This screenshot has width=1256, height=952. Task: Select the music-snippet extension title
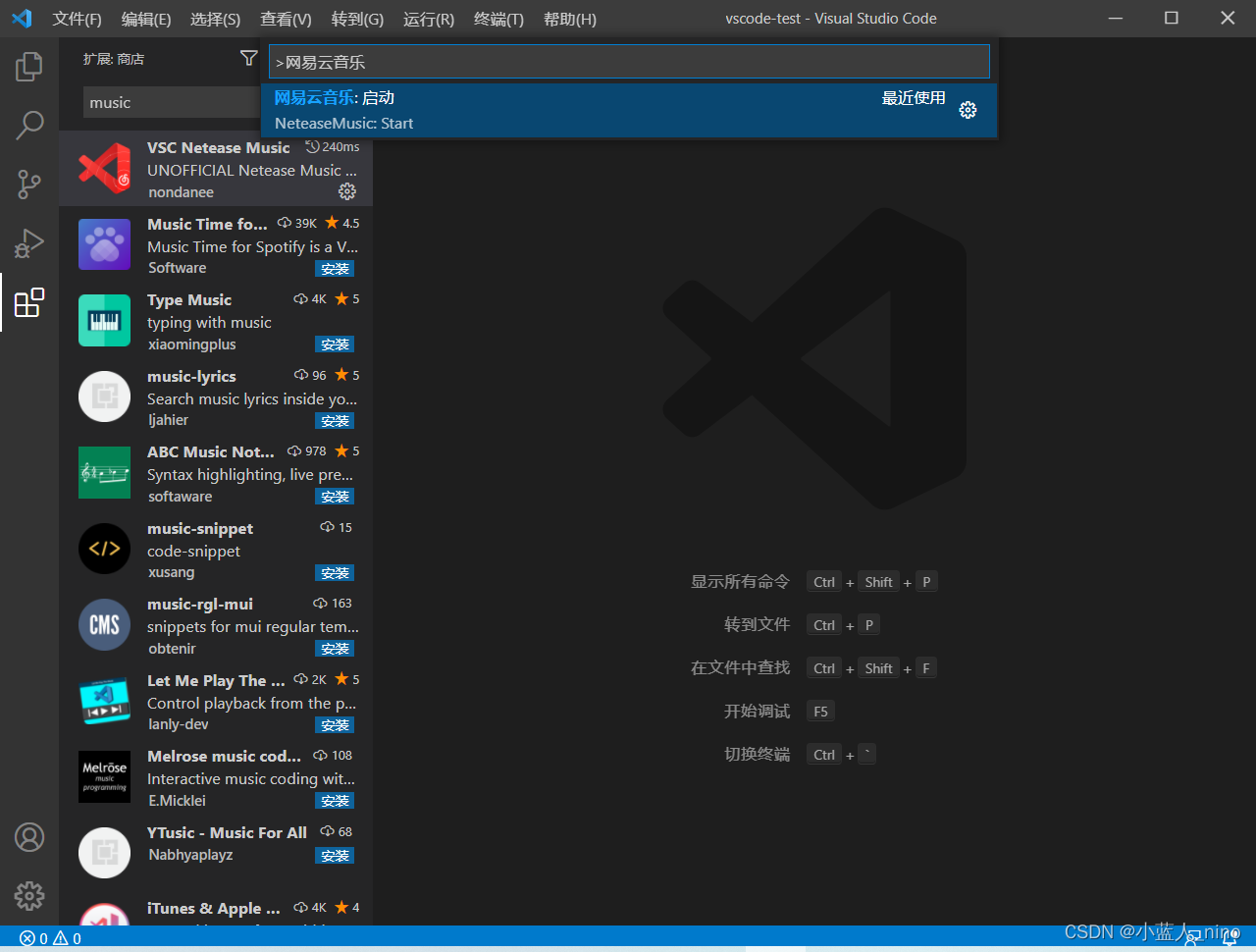pyautogui.click(x=200, y=528)
